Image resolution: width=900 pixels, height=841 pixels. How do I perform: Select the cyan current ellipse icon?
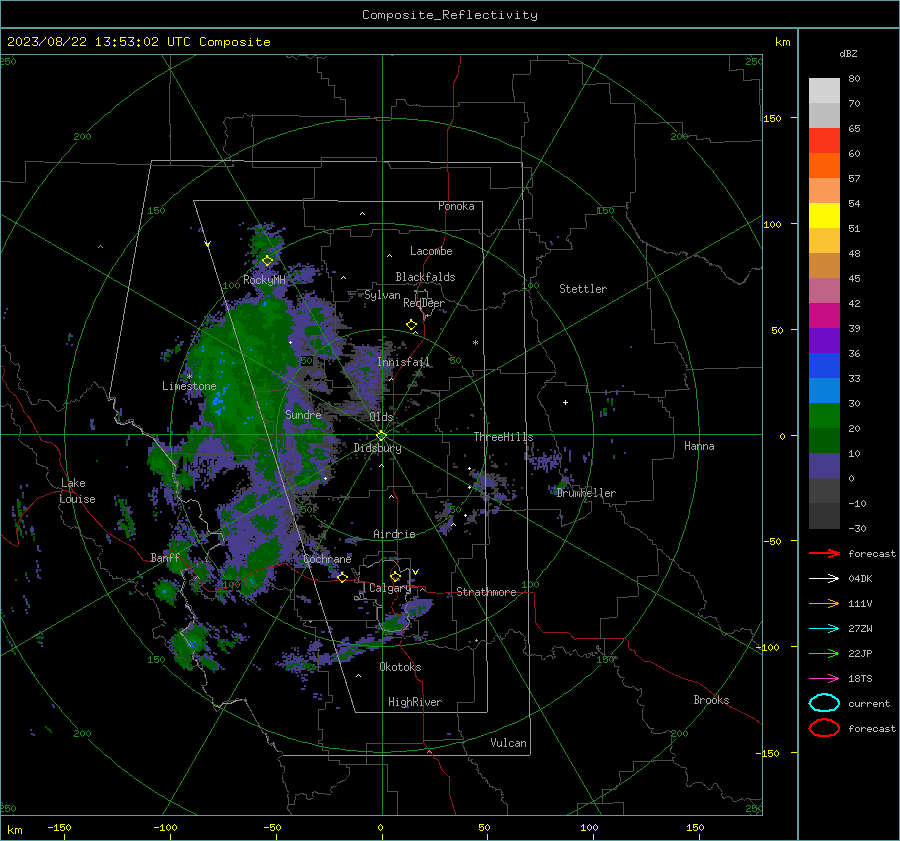pos(824,703)
